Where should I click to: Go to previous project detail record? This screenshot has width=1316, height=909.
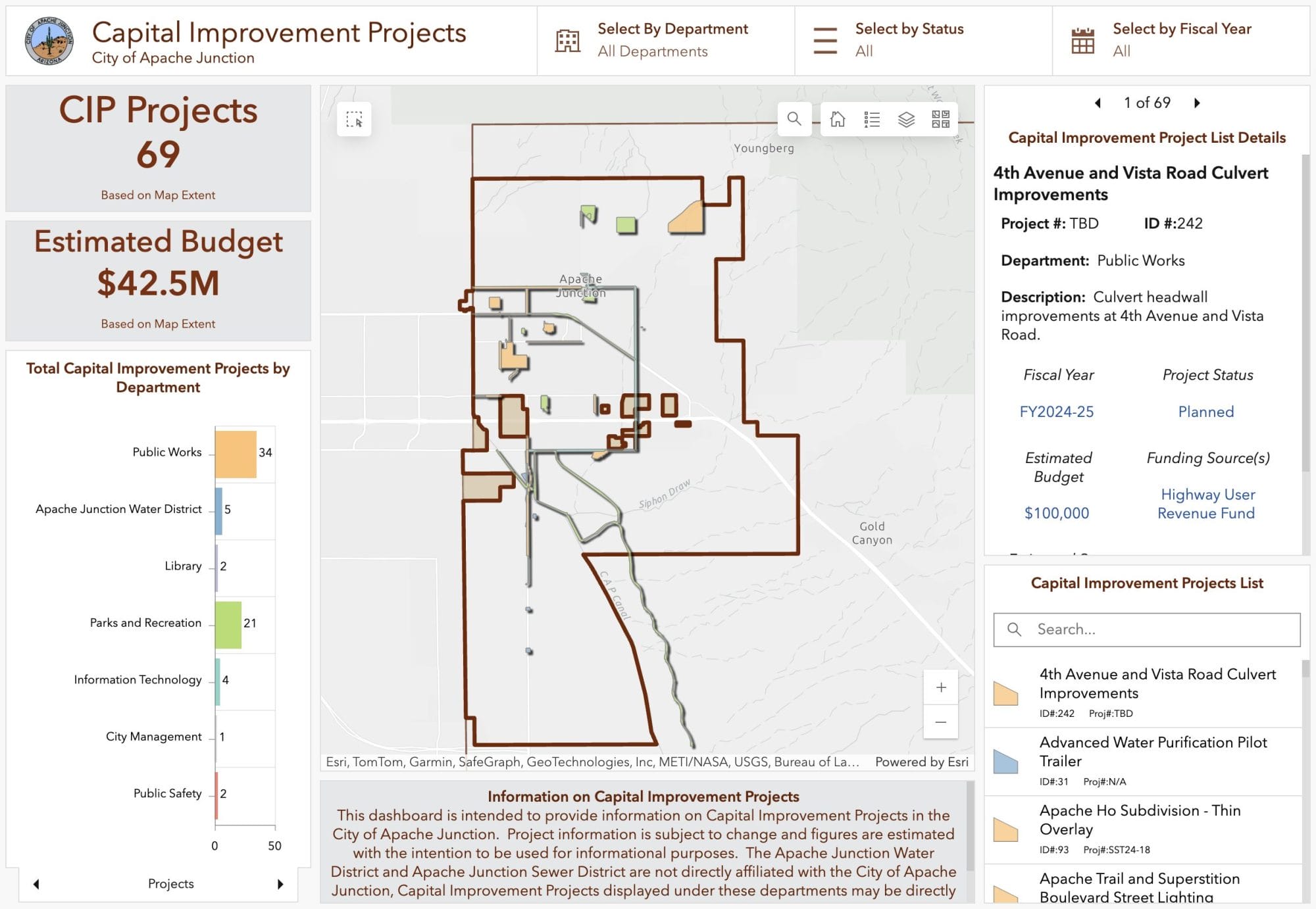click(x=1098, y=103)
